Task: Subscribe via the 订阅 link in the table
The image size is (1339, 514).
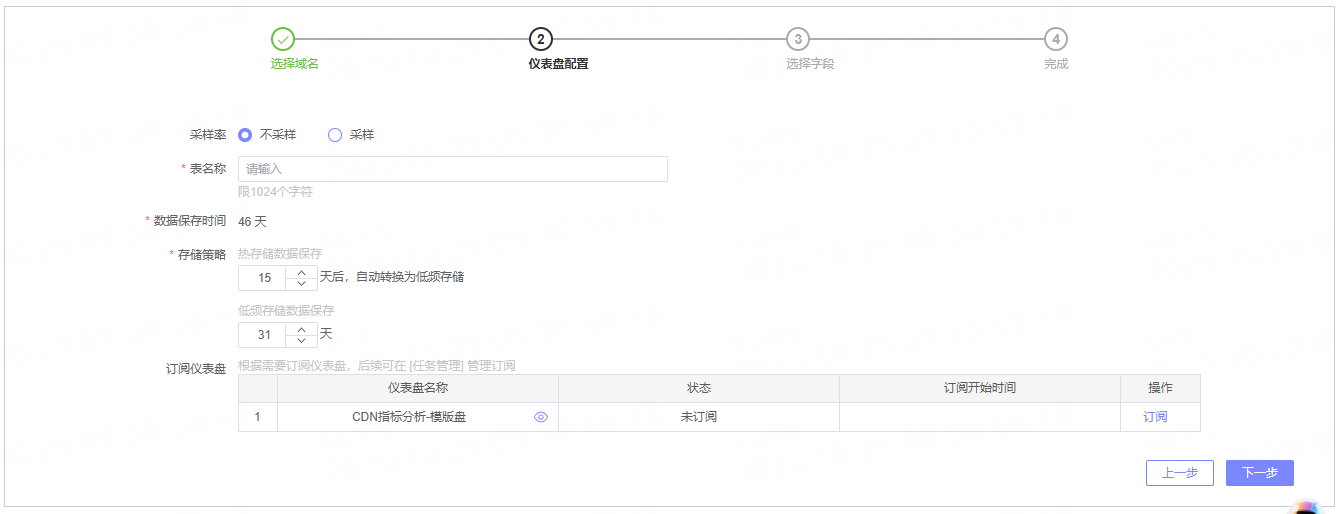Action: [x=1155, y=417]
